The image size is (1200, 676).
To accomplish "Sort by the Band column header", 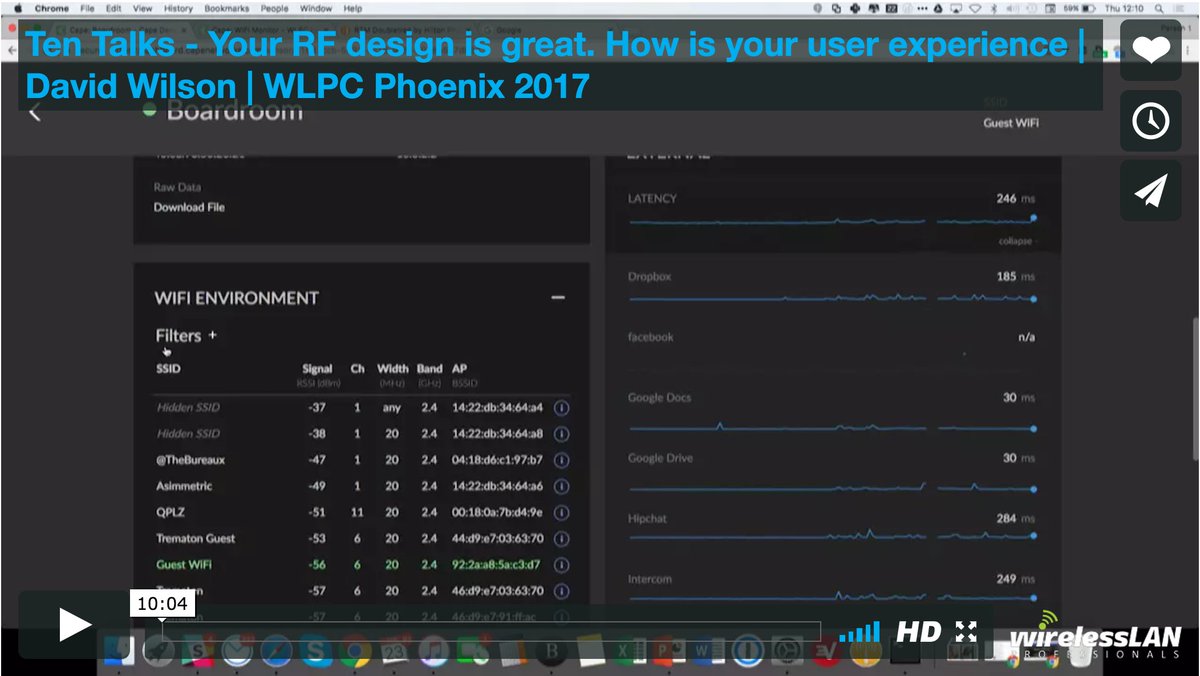I will pos(429,369).
